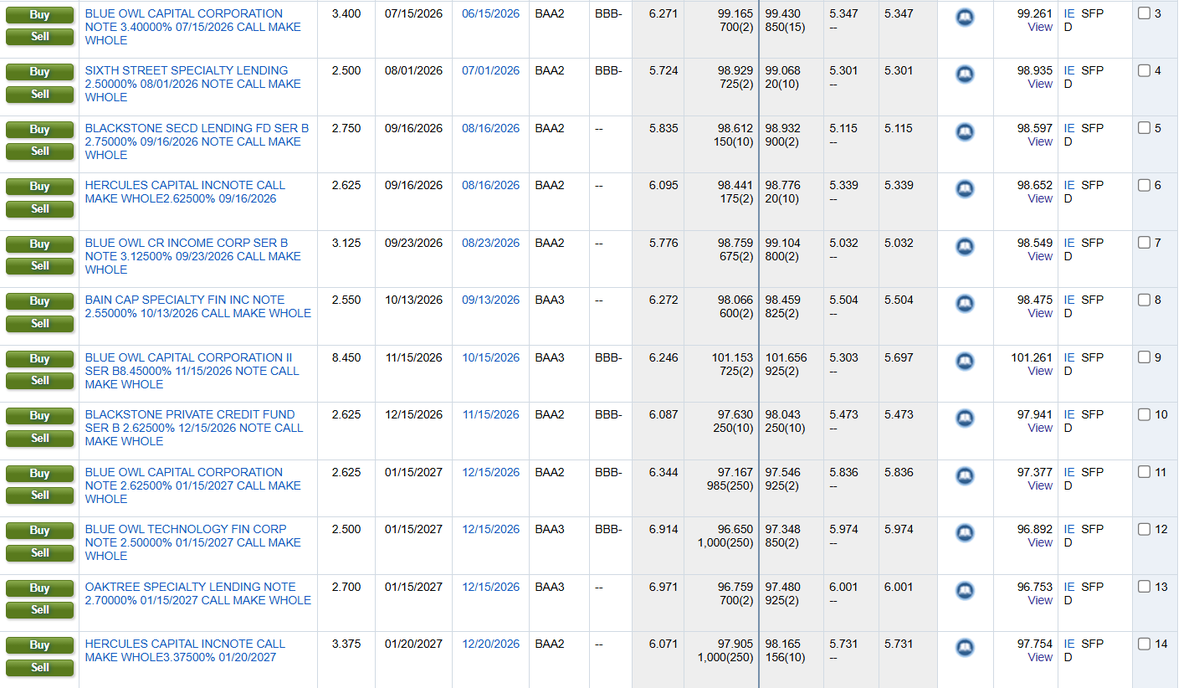Image resolution: width=1199 pixels, height=688 pixels.
Task: Open Oaktree Specialty Lending note link
Action: (x=198, y=593)
